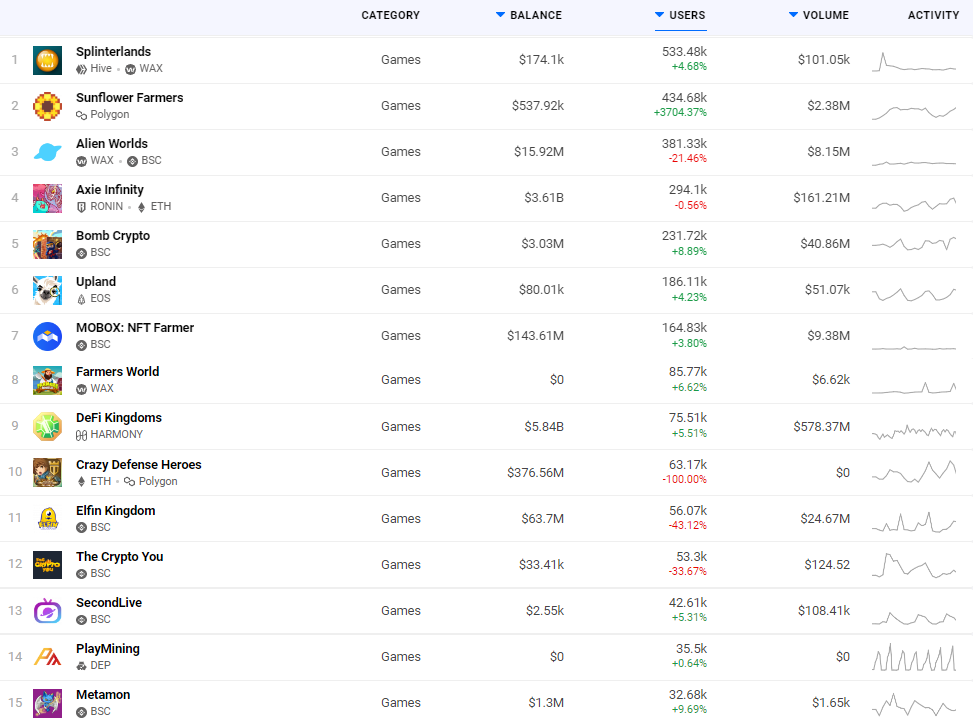Click the RONIN chain icon under Axie Infinity
The height and width of the screenshot is (726, 973).
[81, 207]
